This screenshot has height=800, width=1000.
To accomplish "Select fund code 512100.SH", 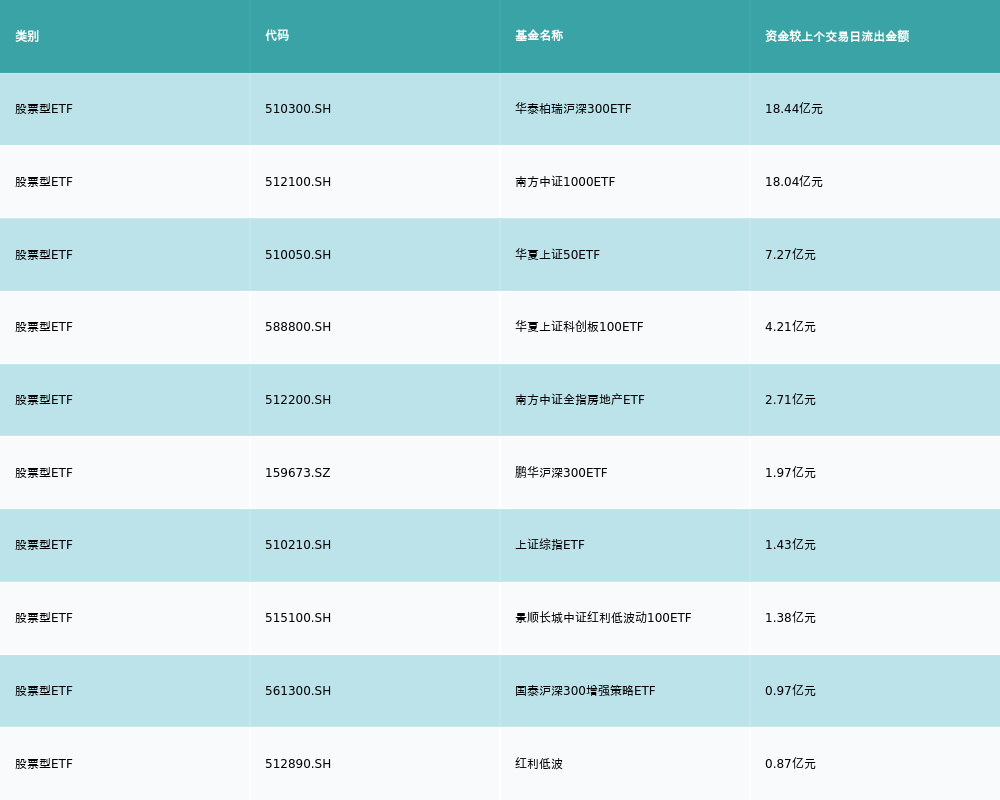I will tap(298, 182).
